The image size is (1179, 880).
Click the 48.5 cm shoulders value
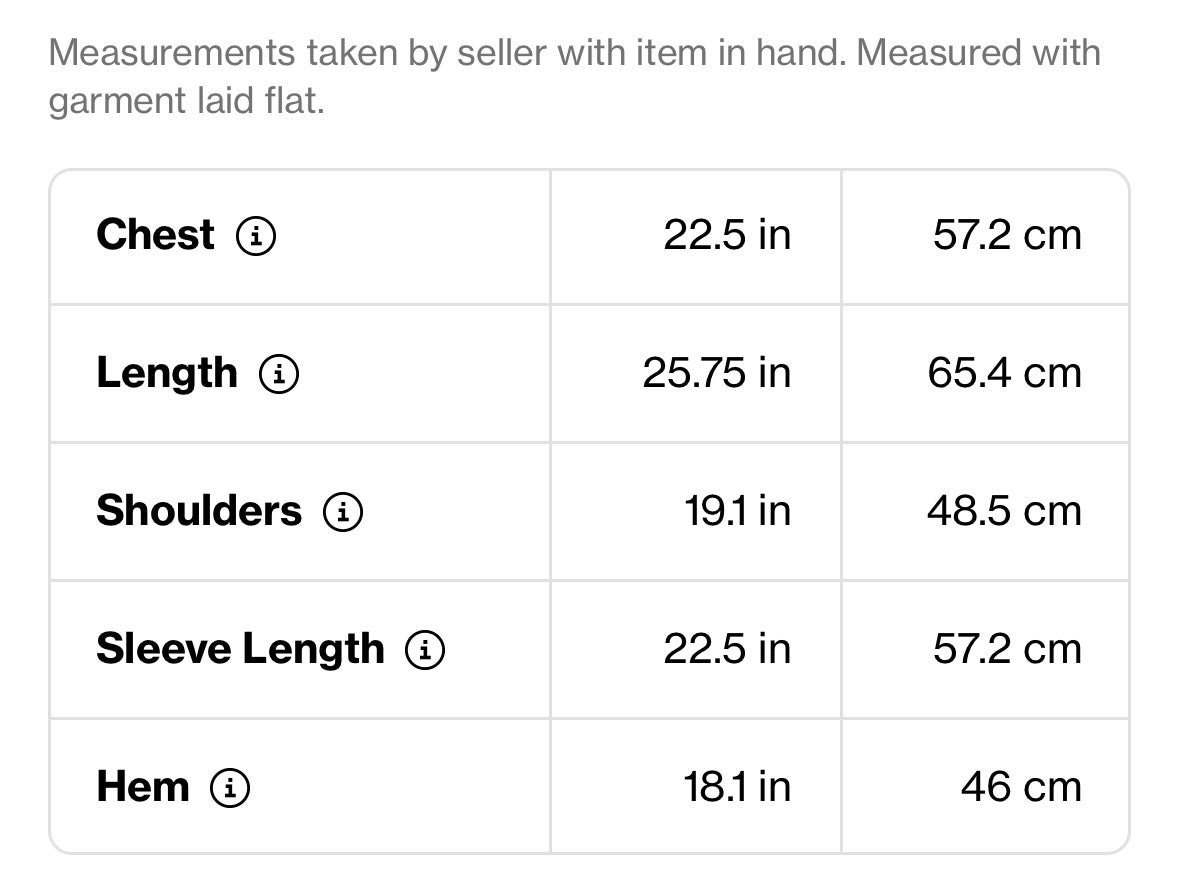click(x=1005, y=511)
